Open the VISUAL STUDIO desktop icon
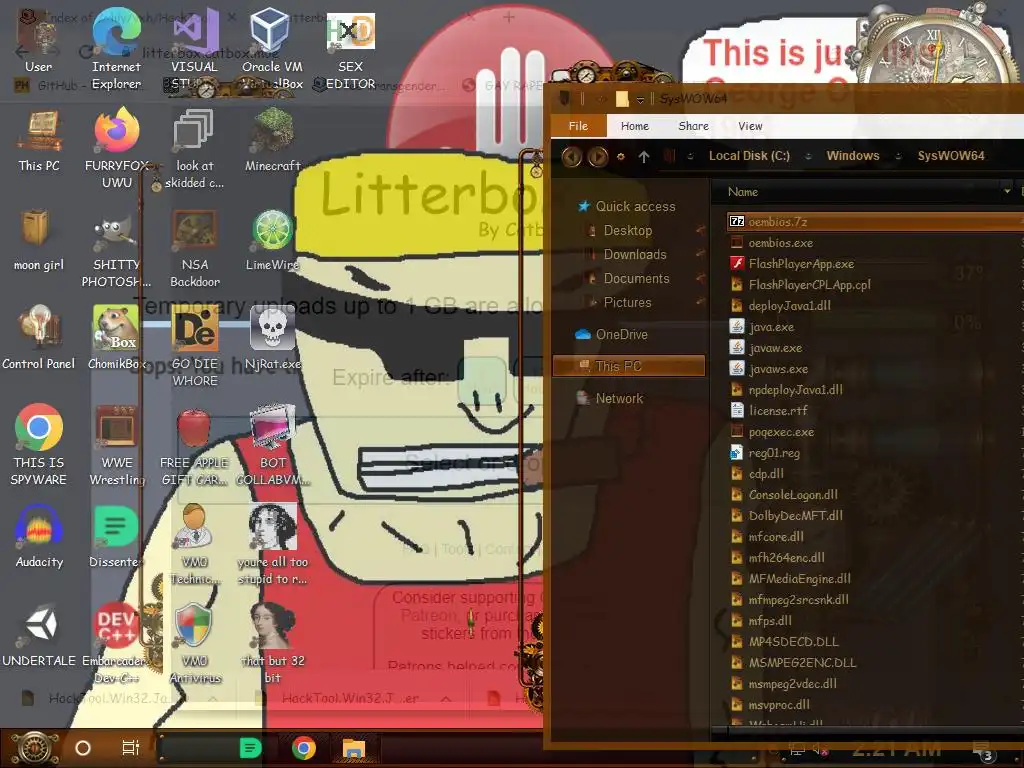This screenshot has width=1024, height=768. pos(195,49)
